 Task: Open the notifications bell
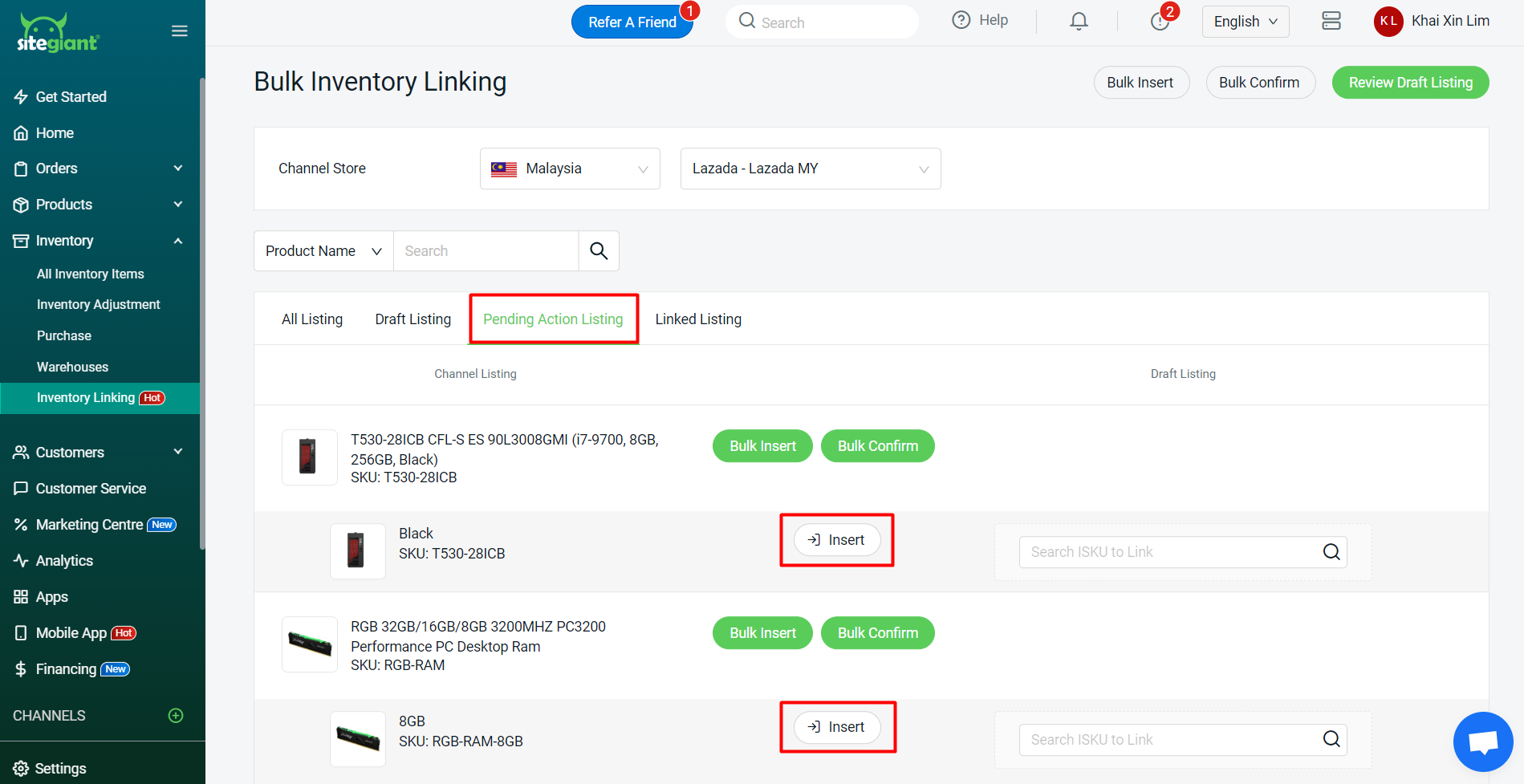coord(1079,22)
